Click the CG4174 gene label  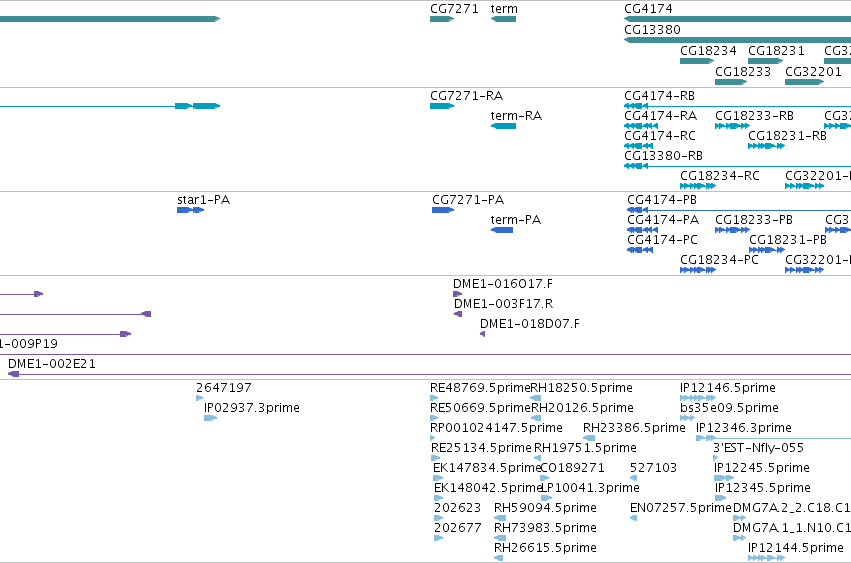click(x=648, y=9)
